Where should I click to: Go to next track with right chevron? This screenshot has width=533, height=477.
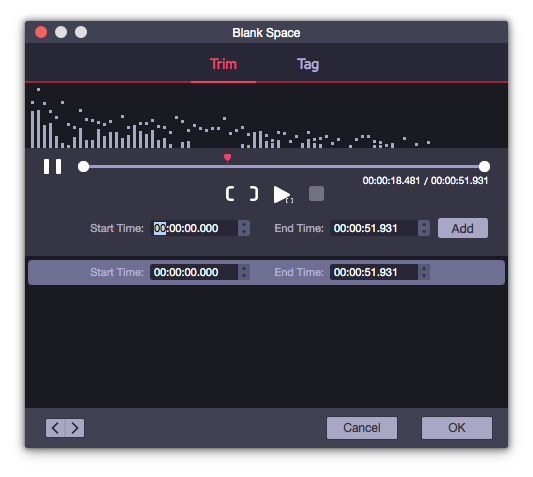(x=75, y=428)
